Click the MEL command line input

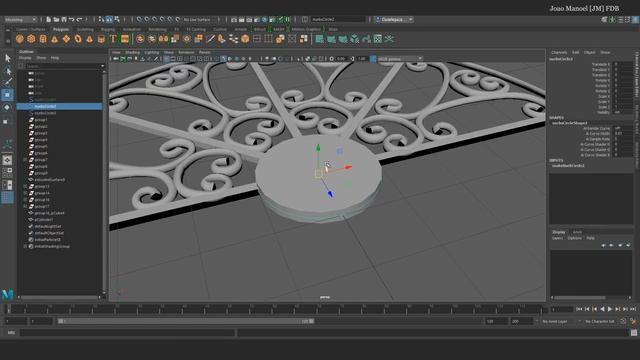click(127, 333)
